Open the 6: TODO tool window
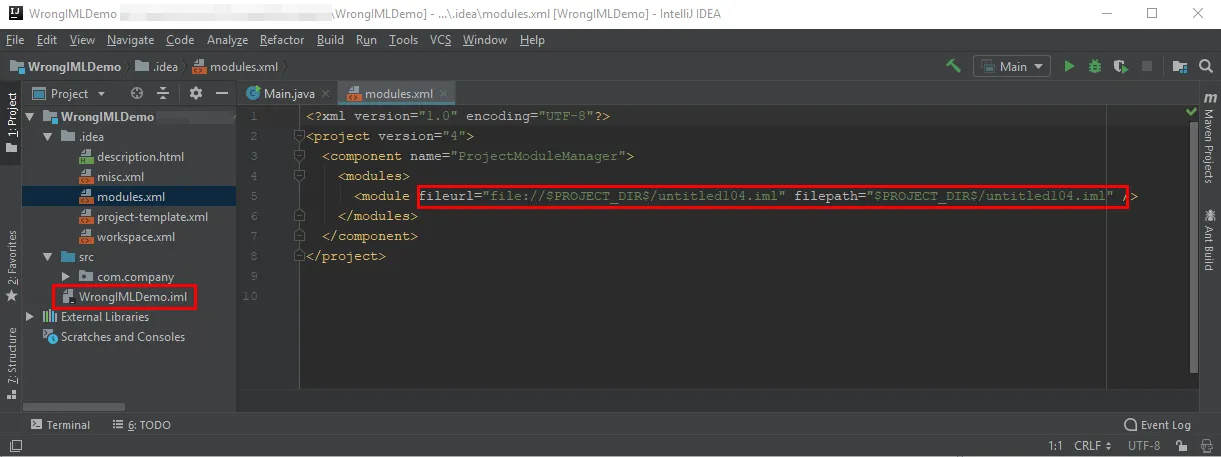Image resolution: width=1221 pixels, height=457 pixels. coord(141,425)
